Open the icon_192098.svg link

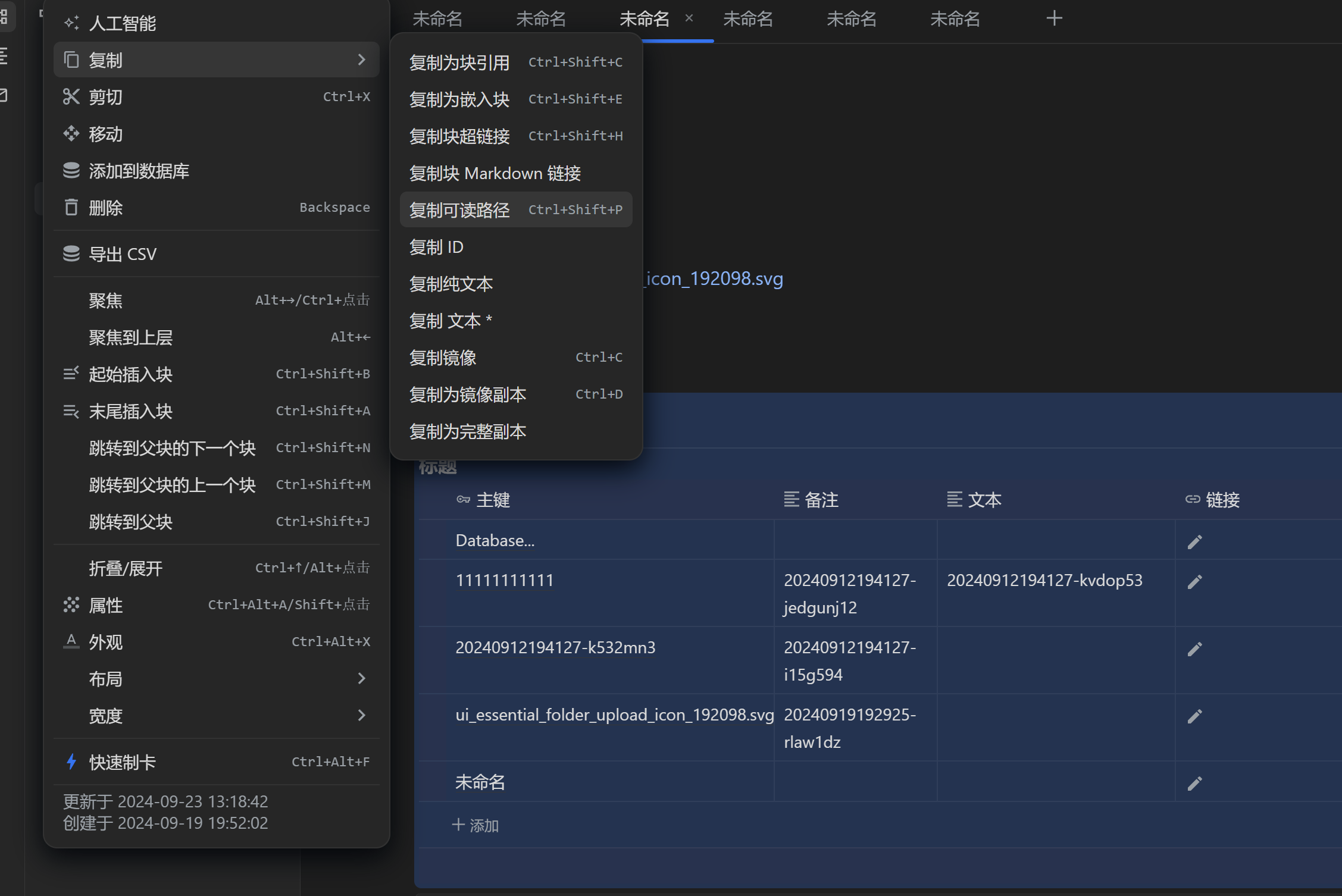[x=714, y=279]
